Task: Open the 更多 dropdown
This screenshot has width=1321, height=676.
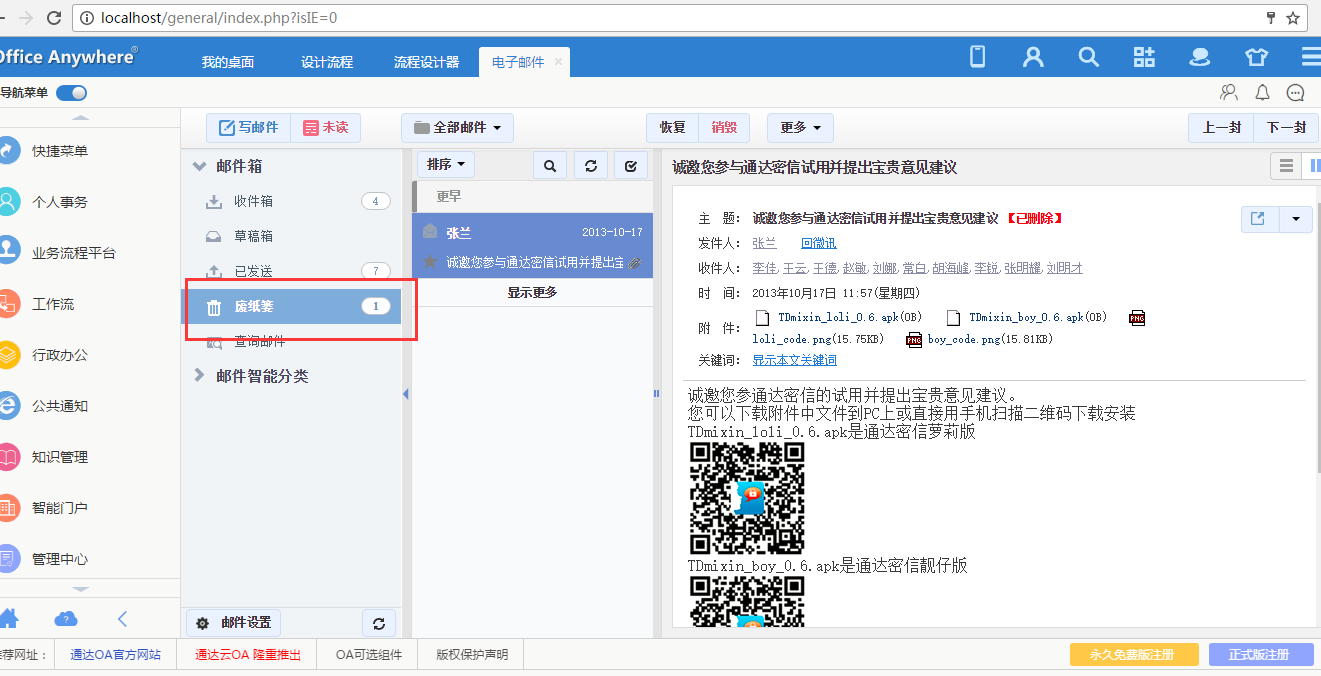Action: [x=800, y=128]
